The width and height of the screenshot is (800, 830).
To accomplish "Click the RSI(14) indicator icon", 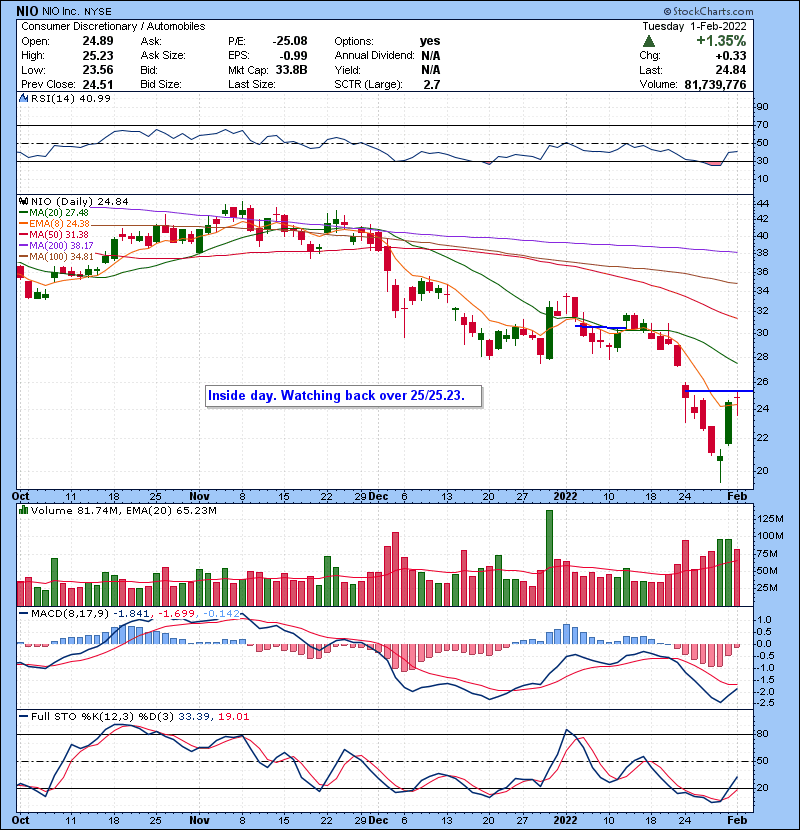I will point(23,98).
